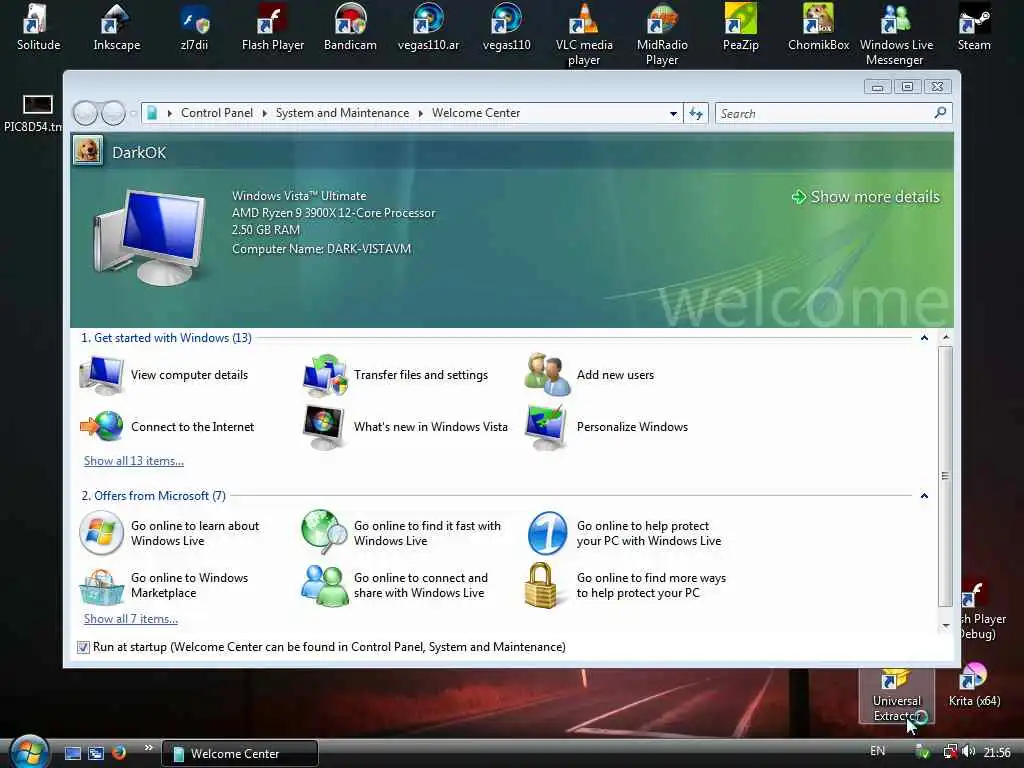Open the PeaZip desktop shortcut
This screenshot has height=768, width=1024.
point(740,27)
